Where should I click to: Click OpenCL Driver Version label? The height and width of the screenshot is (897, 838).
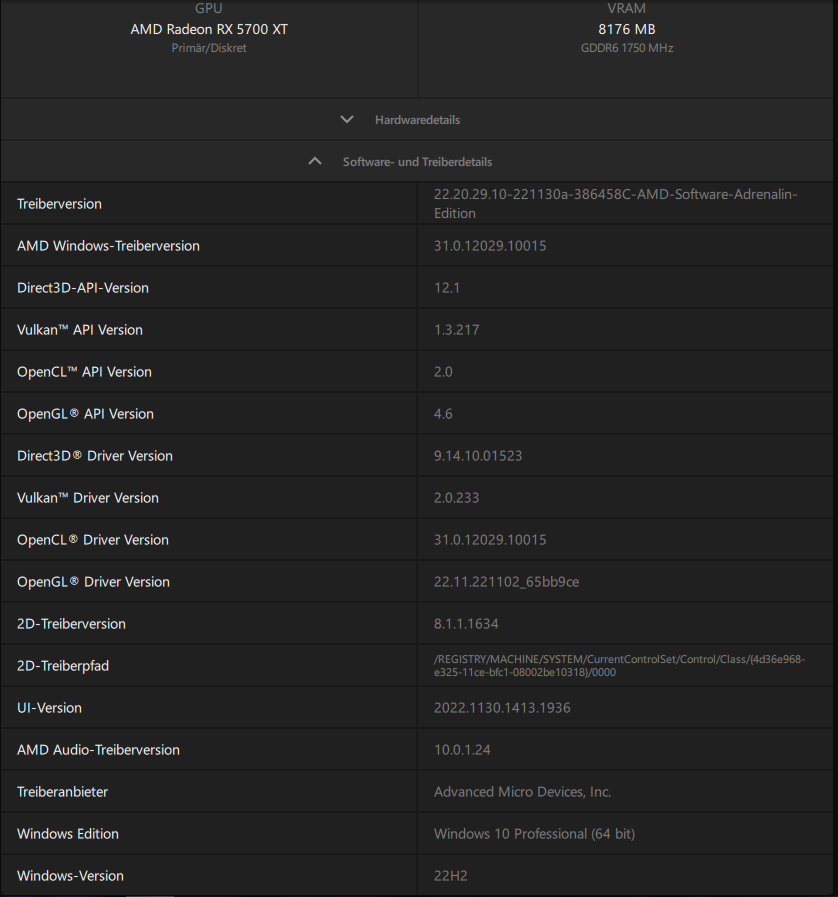click(x=93, y=540)
